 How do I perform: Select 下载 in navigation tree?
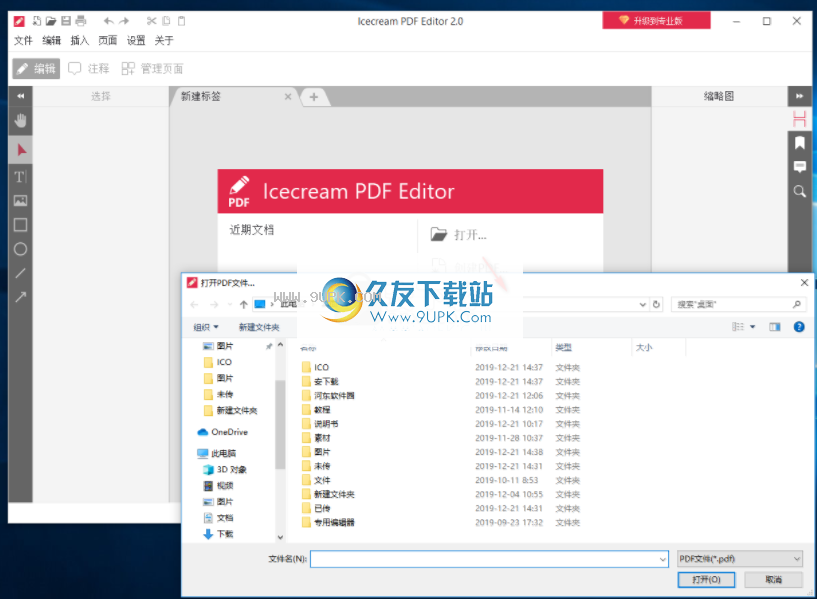[x=219, y=534]
